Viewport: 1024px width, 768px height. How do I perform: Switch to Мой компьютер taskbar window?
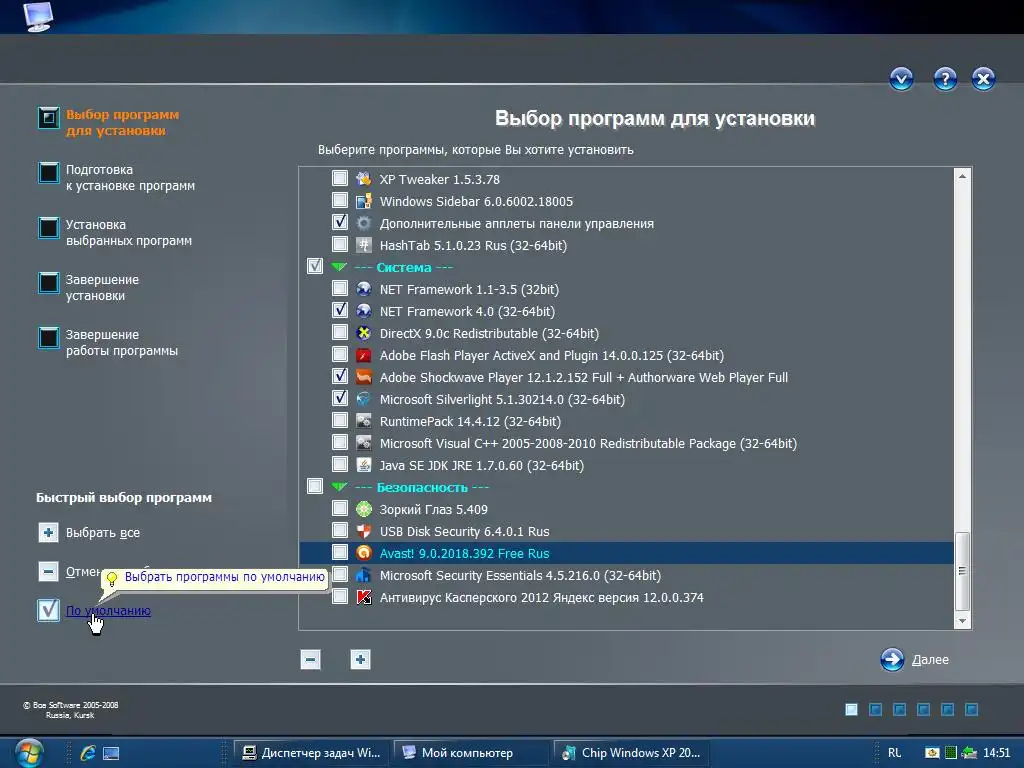(472, 753)
